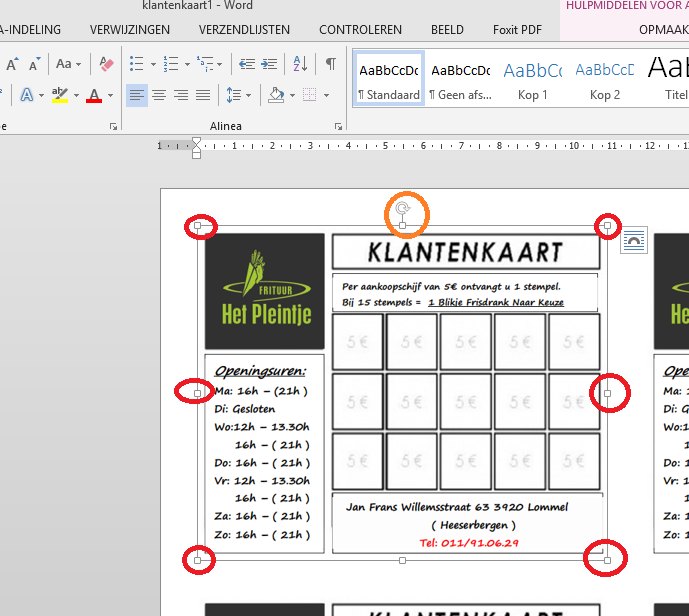This screenshot has height=616, width=689.
Task: Open the VERWIJZINGEN ribbon tab
Action: click(x=130, y=30)
